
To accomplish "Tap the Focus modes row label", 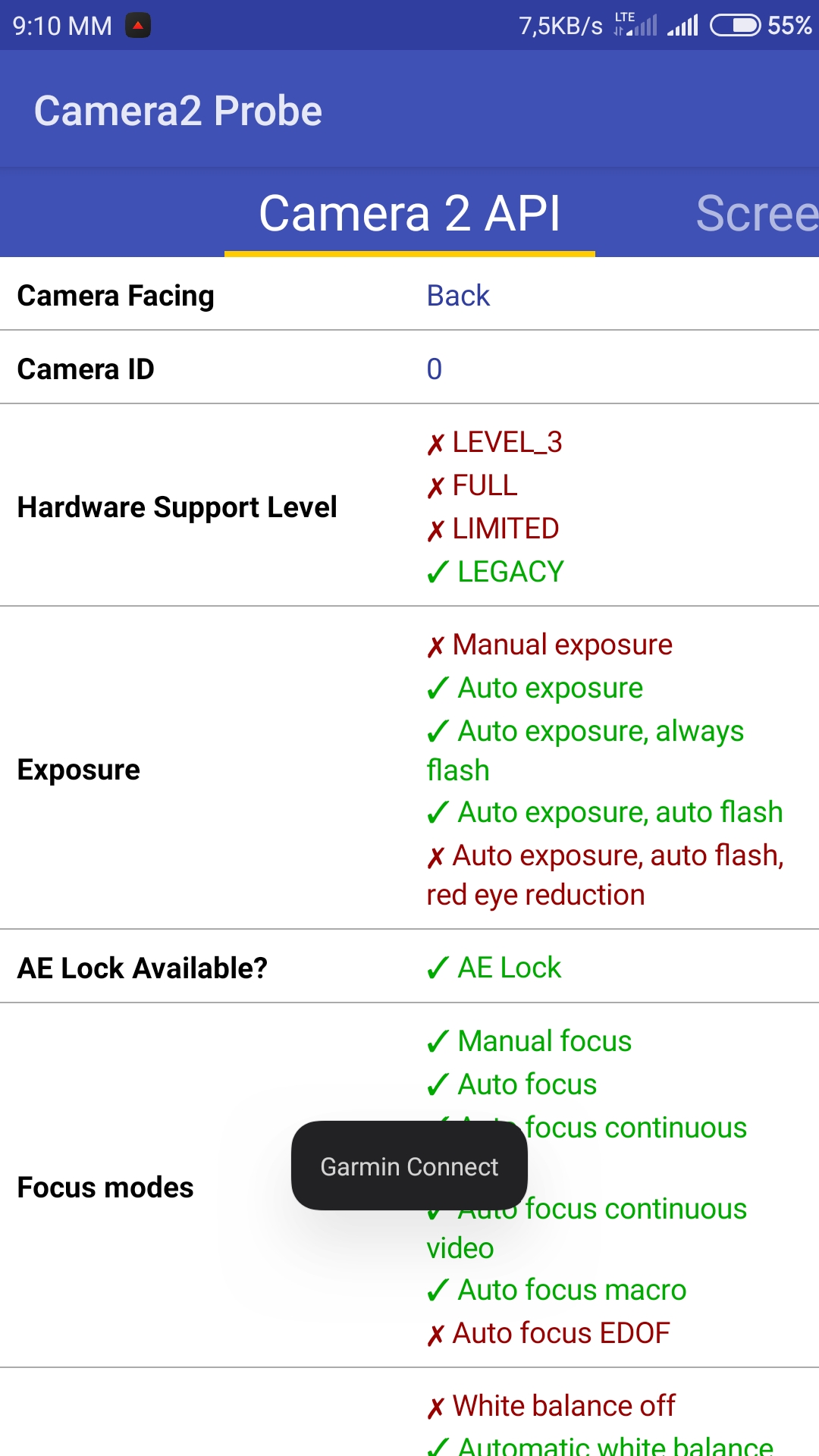I will coord(105,1188).
